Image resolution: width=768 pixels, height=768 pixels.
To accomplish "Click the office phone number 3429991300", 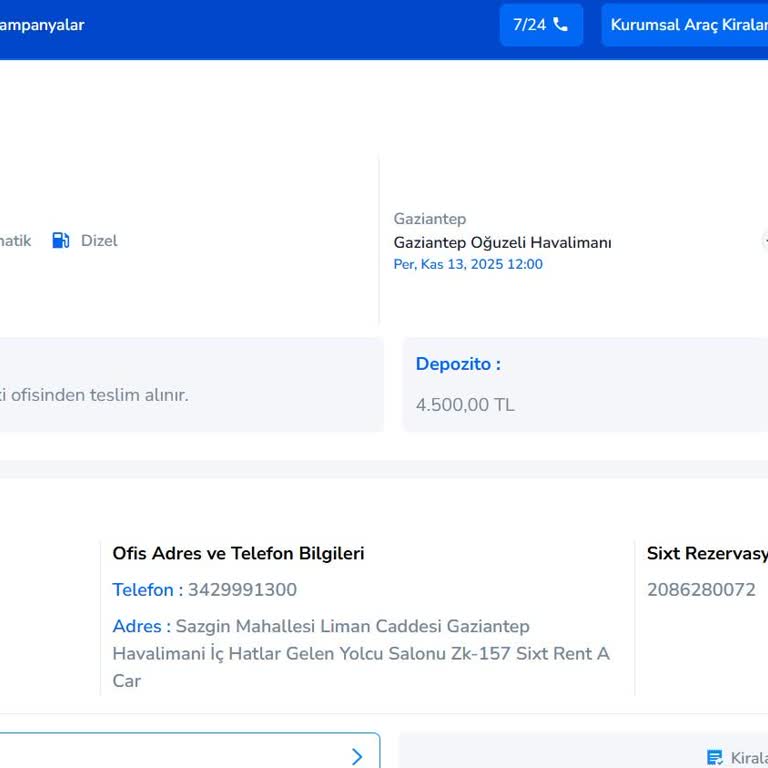I will (x=242, y=590).
